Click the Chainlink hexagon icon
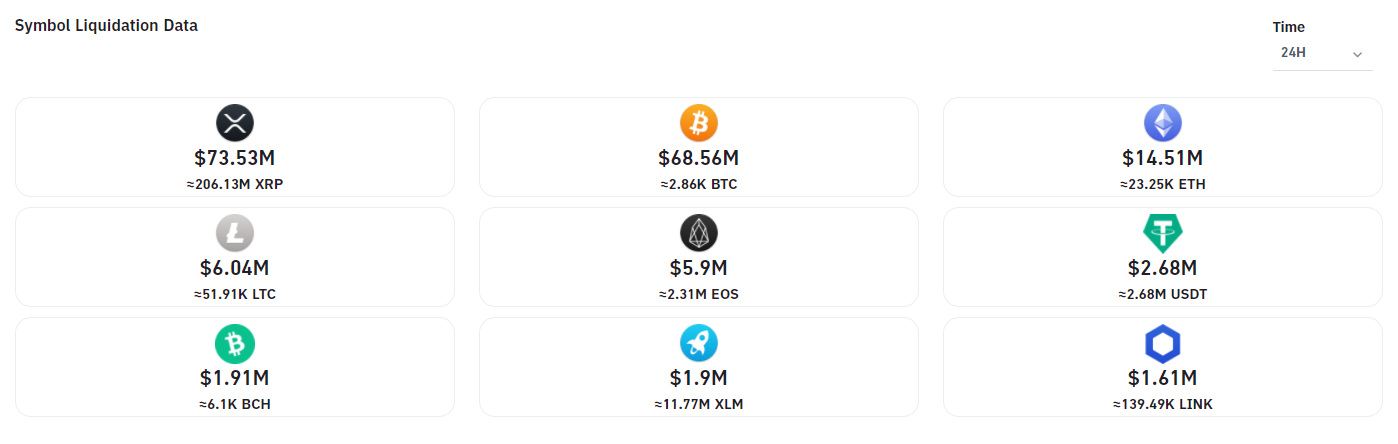The image size is (1398, 444). click(1162, 343)
